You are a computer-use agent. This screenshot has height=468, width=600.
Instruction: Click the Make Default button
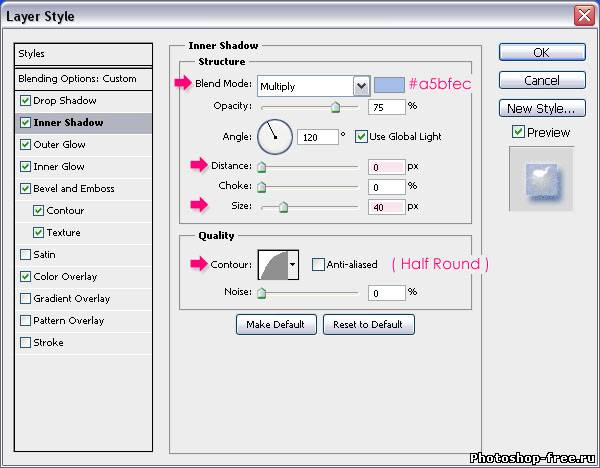tap(276, 324)
